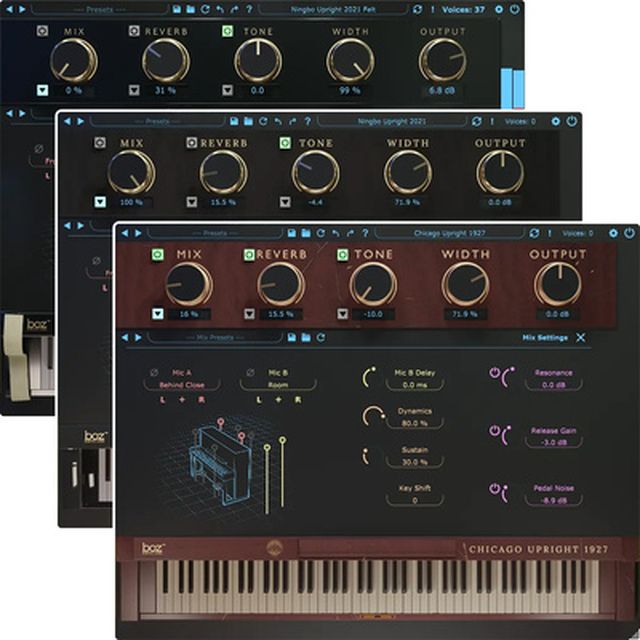Click Pedal Noise -8.9 dB value field
The image size is (640, 640).
(553, 500)
